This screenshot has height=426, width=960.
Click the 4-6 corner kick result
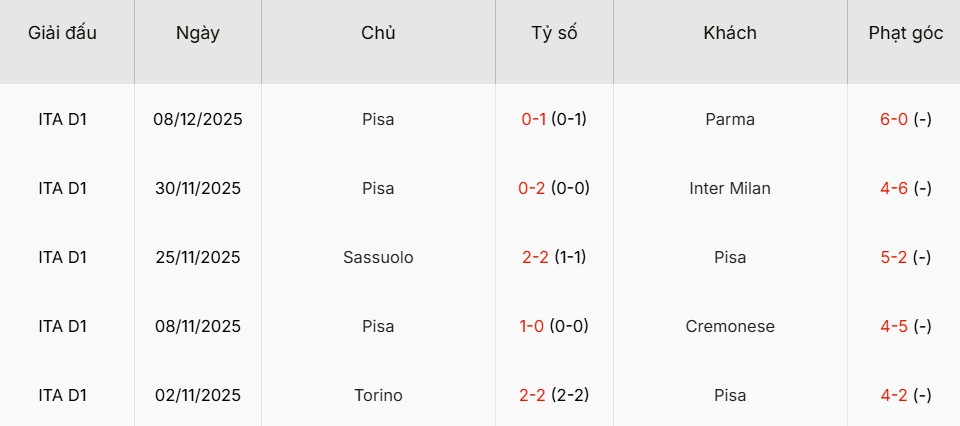[x=893, y=188]
